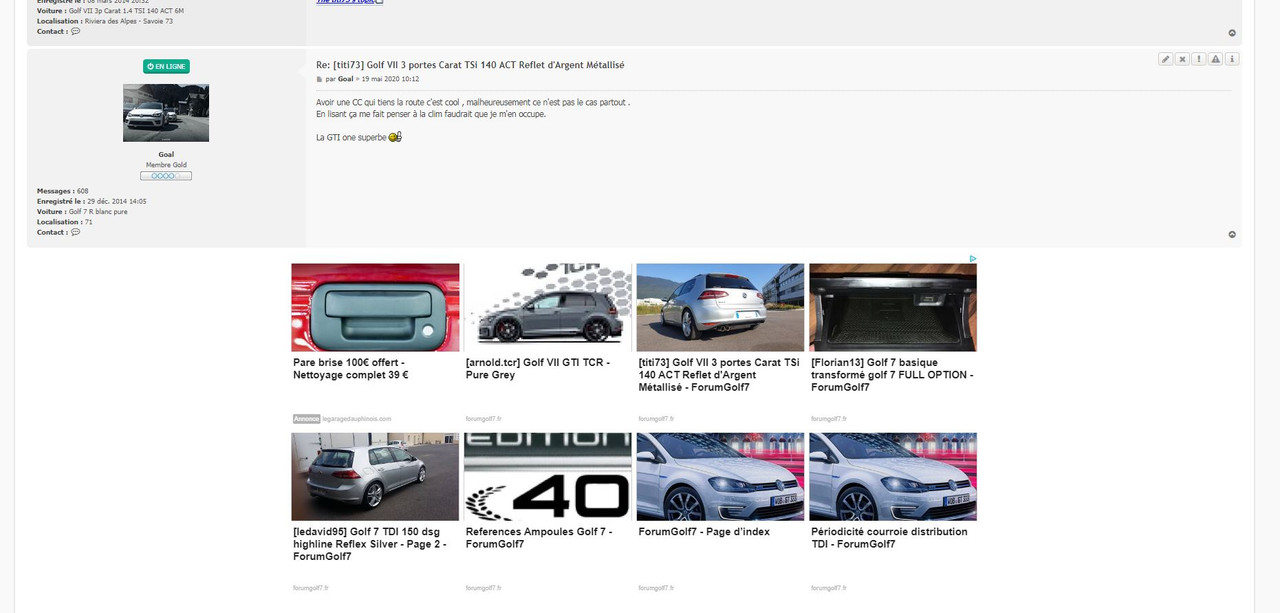Click author link Goal in the post byline
1280x613 pixels.
[346, 79]
